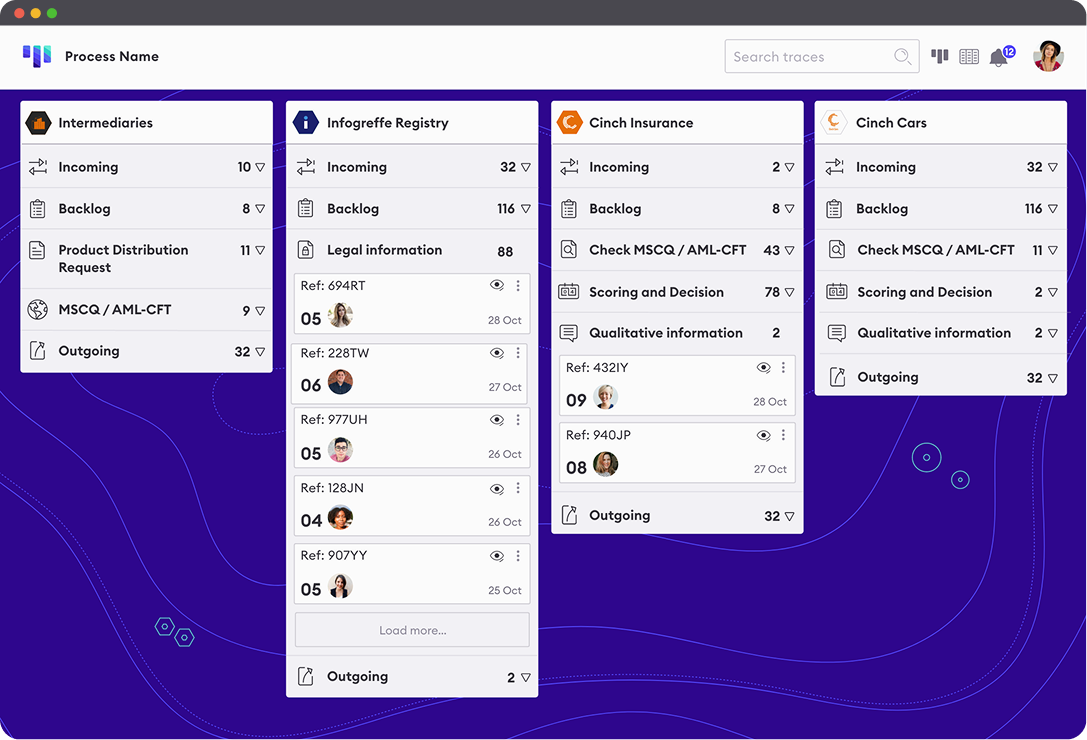Open more options for Ref: 694RT
Viewport: 1087px width, 740px height.
(x=518, y=286)
